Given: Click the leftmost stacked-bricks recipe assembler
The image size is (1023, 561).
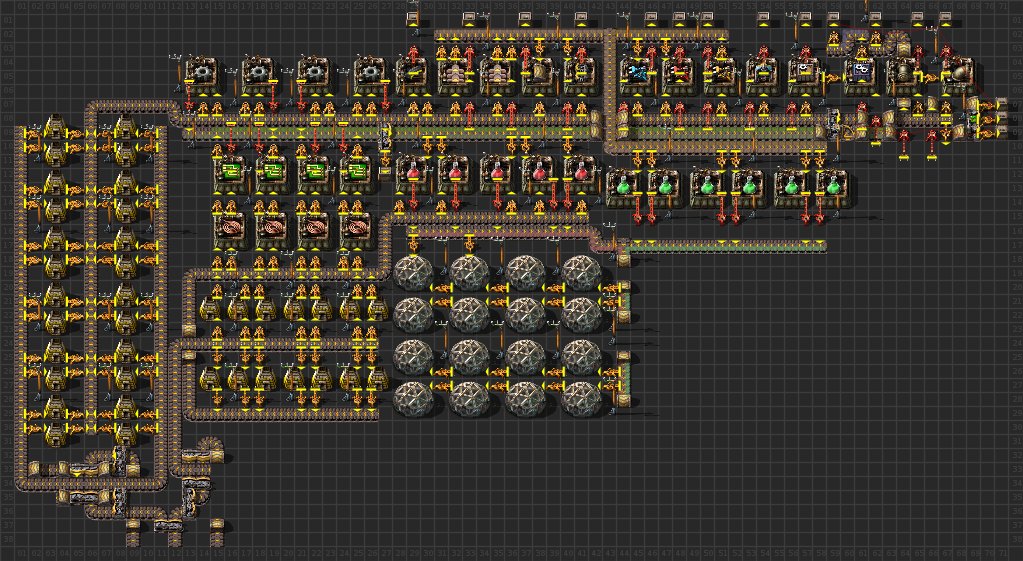Looking at the screenshot, I should [456, 73].
